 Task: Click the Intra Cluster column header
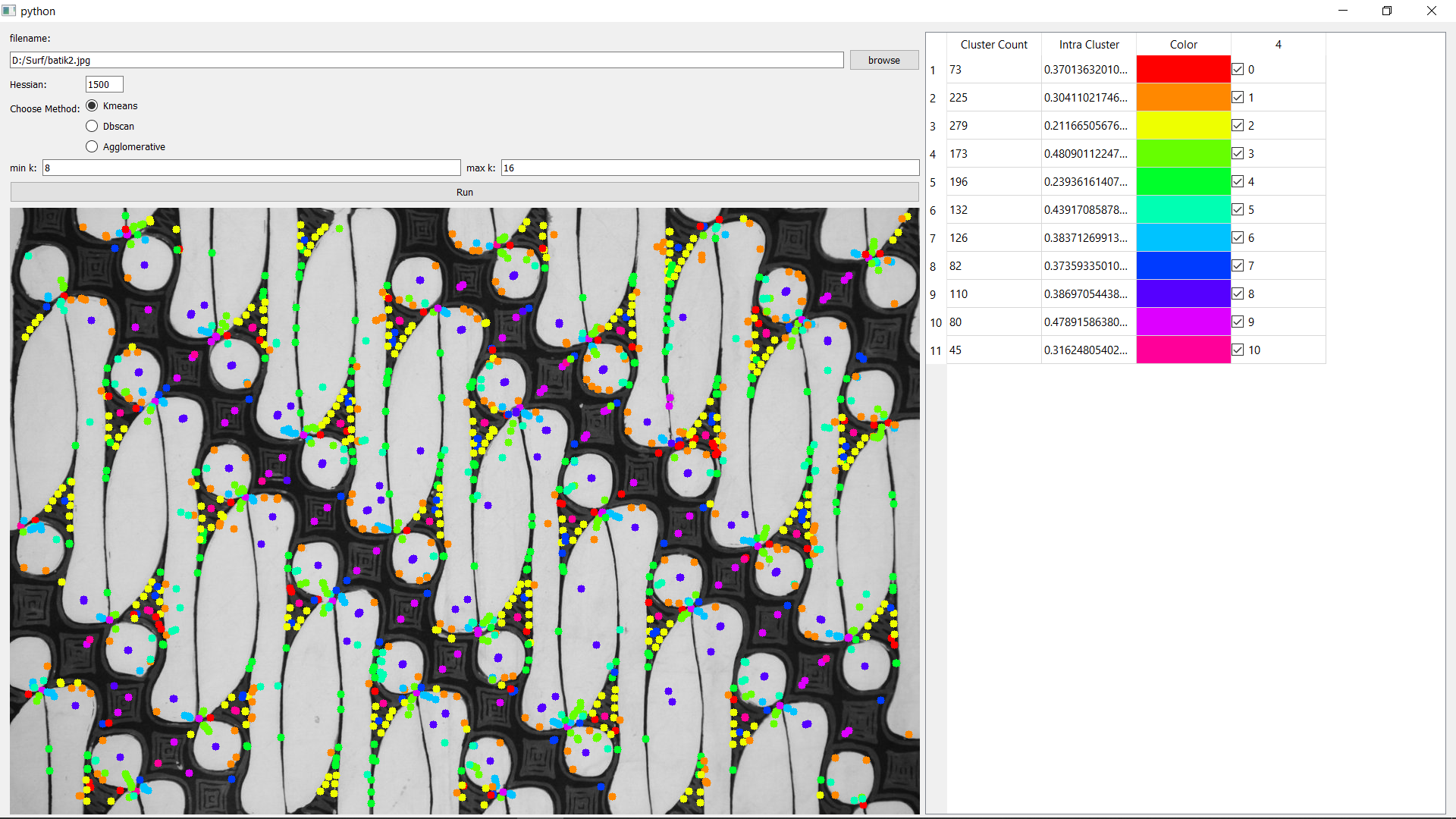click(1088, 45)
